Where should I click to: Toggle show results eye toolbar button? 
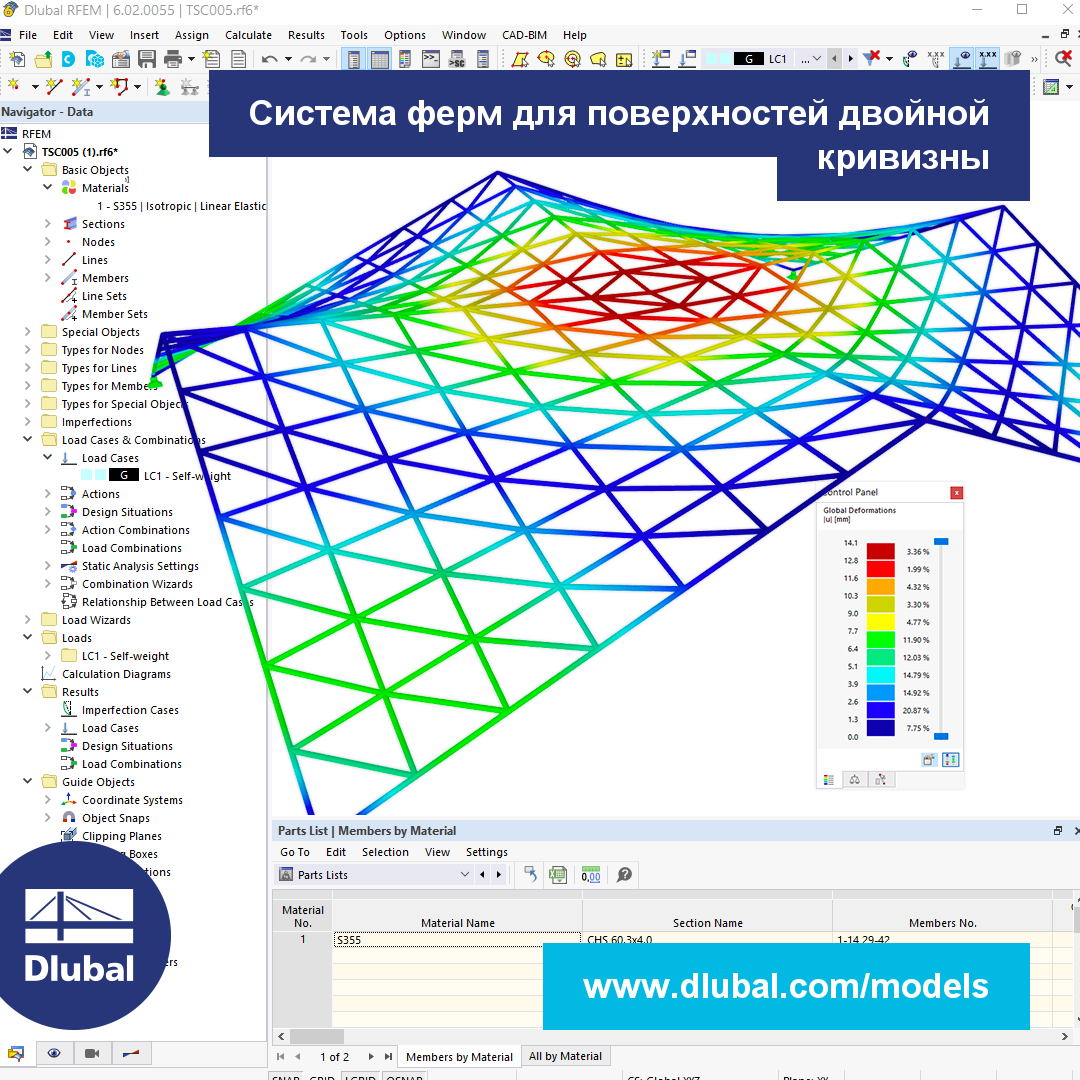click(x=962, y=59)
